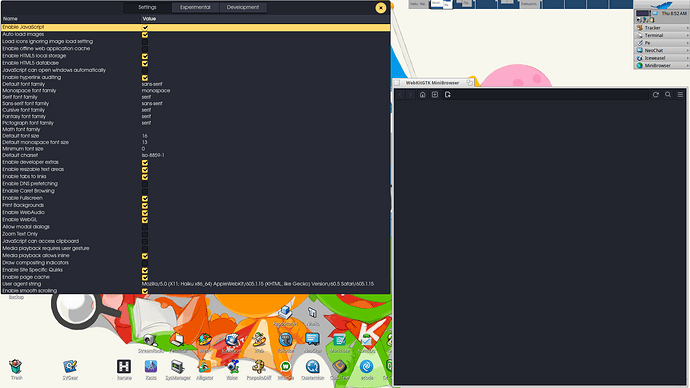Click the first workspace in the switcher
The width and height of the screenshot is (690, 388).
pos(418,4)
